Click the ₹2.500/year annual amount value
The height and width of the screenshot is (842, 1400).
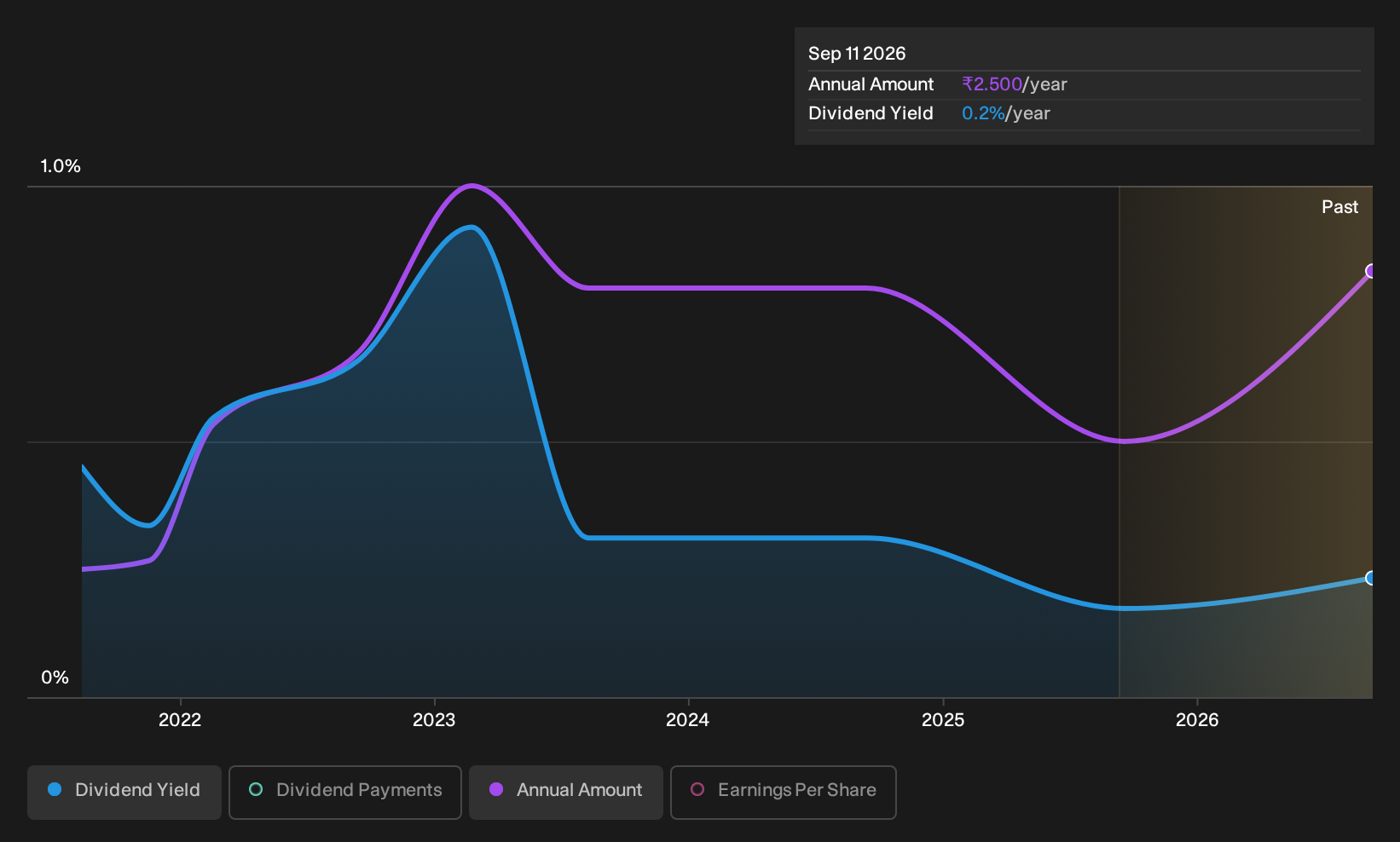[1015, 84]
